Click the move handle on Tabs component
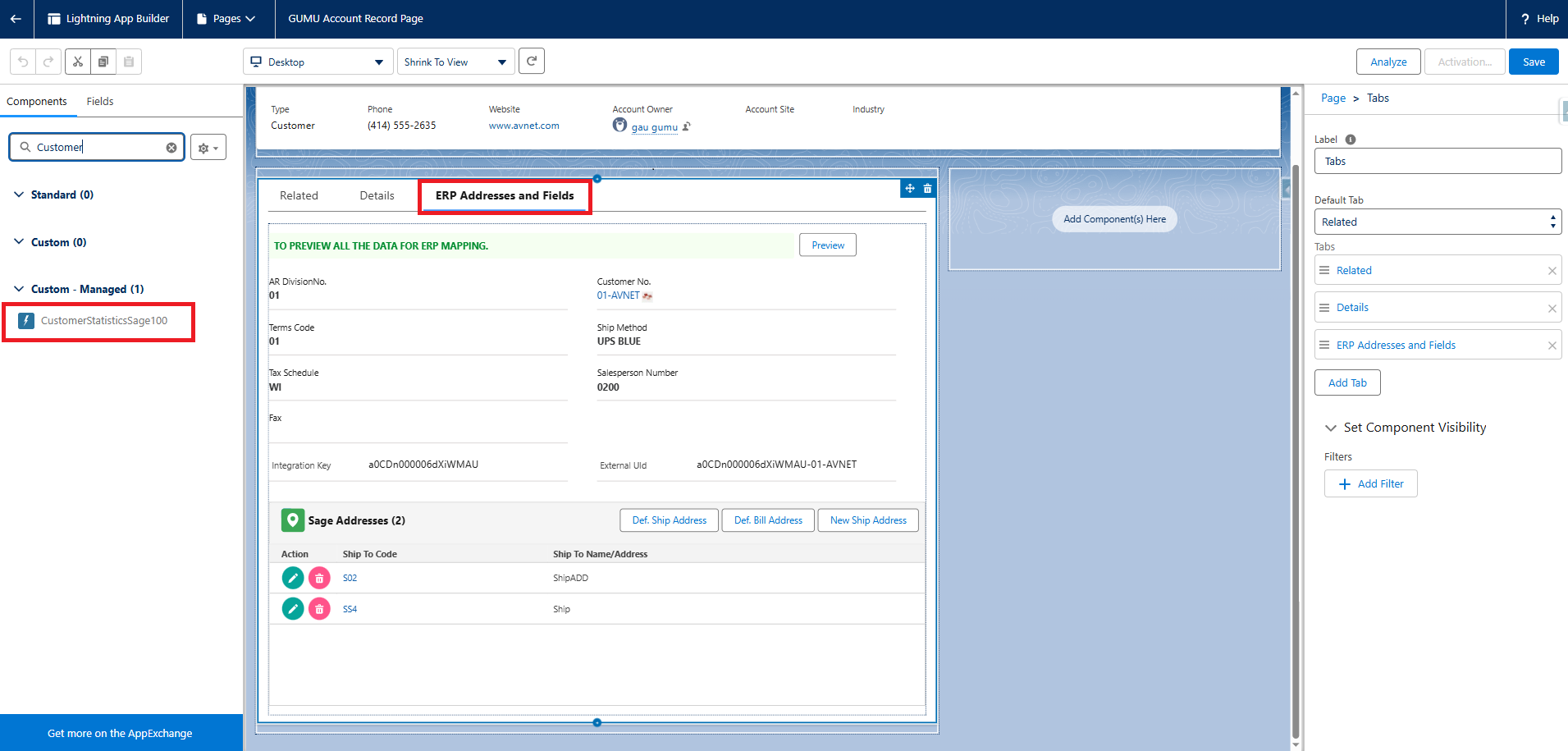The height and width of the screenshot is (751, 1568). pyautogui.click(x=910, y=189)
